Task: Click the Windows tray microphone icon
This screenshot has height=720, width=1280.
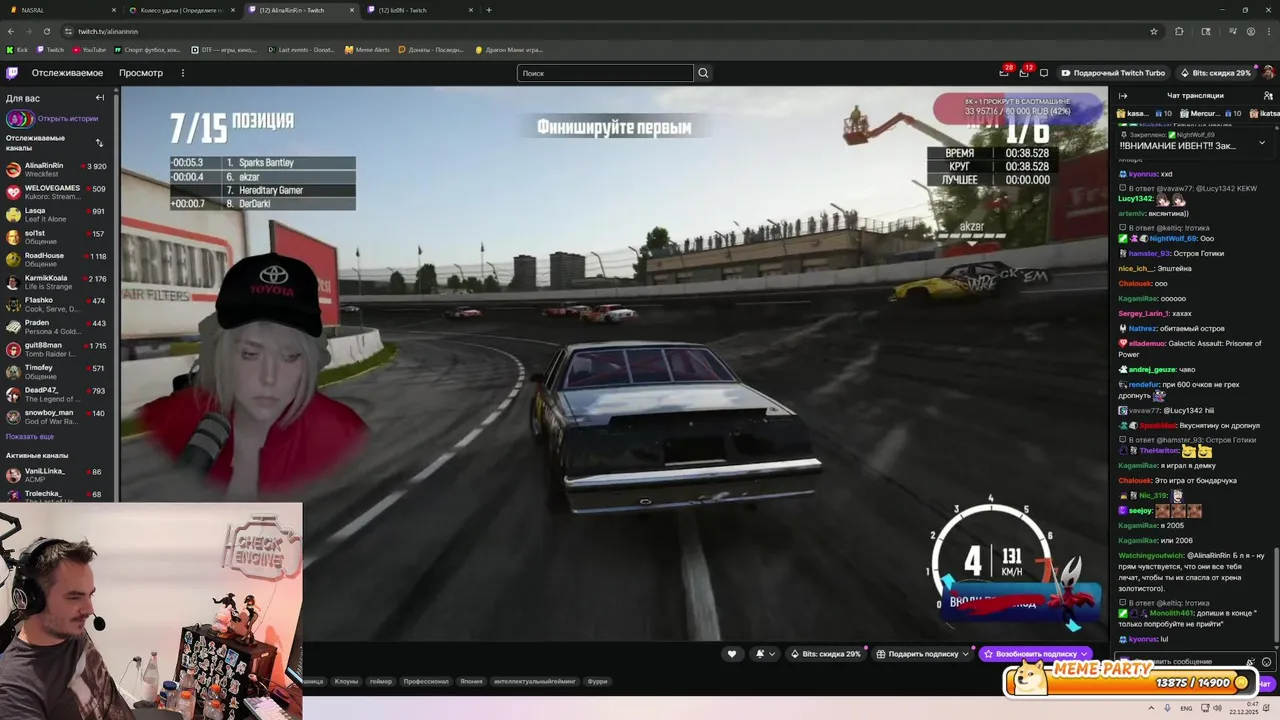Action: point(1167,708)
